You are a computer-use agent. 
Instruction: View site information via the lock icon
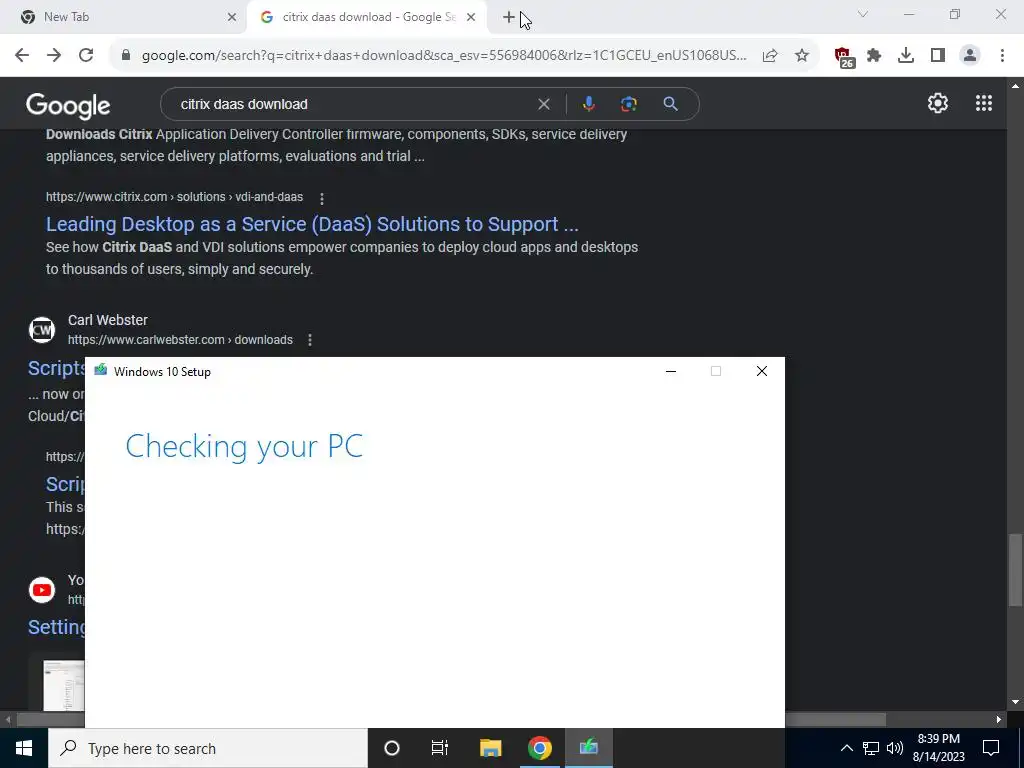(126, 56)
